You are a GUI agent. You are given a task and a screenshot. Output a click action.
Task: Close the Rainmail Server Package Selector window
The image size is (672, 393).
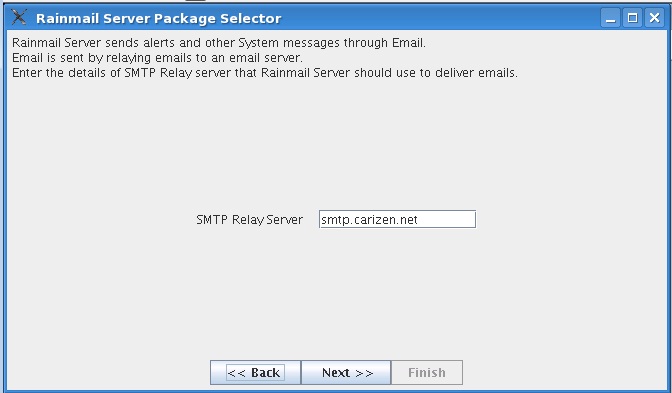coord(654,18)
